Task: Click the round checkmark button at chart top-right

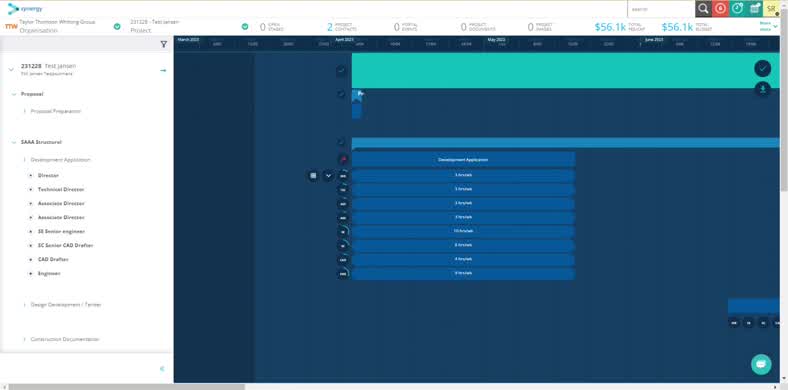Action: pyautogui.click(x=762, y=68)
